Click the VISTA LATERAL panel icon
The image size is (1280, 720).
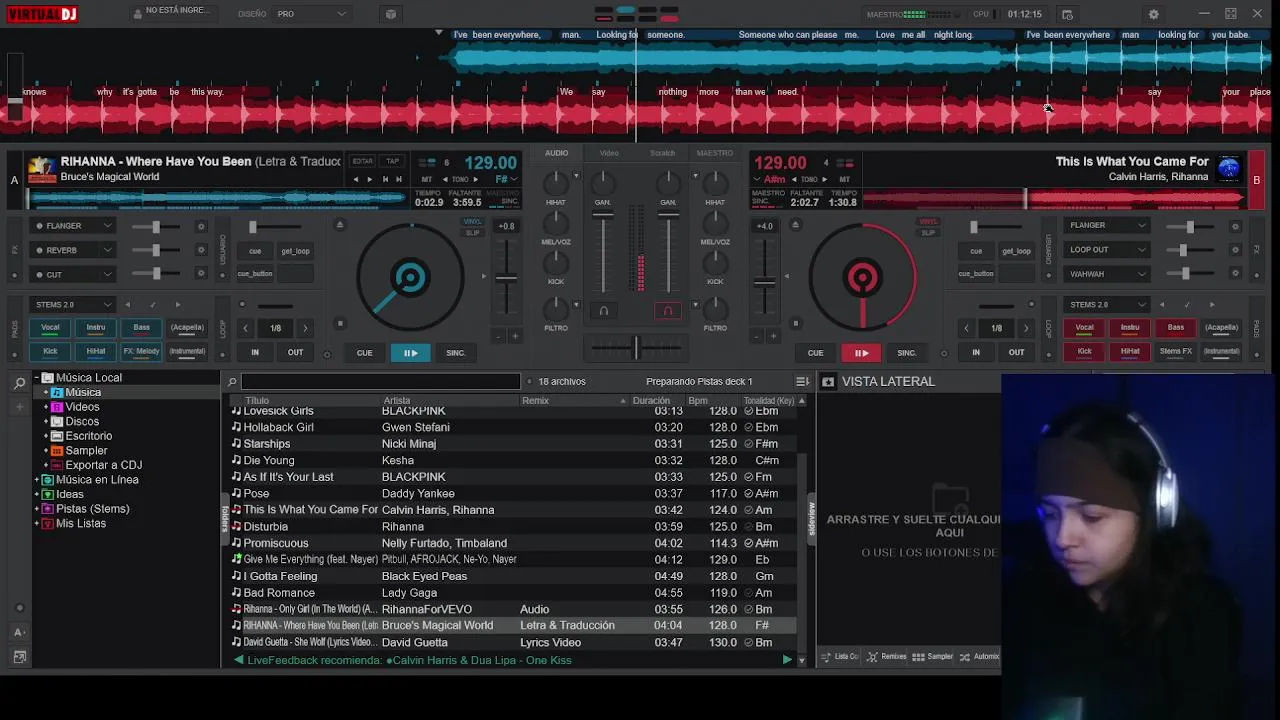[x=828, y=381]
